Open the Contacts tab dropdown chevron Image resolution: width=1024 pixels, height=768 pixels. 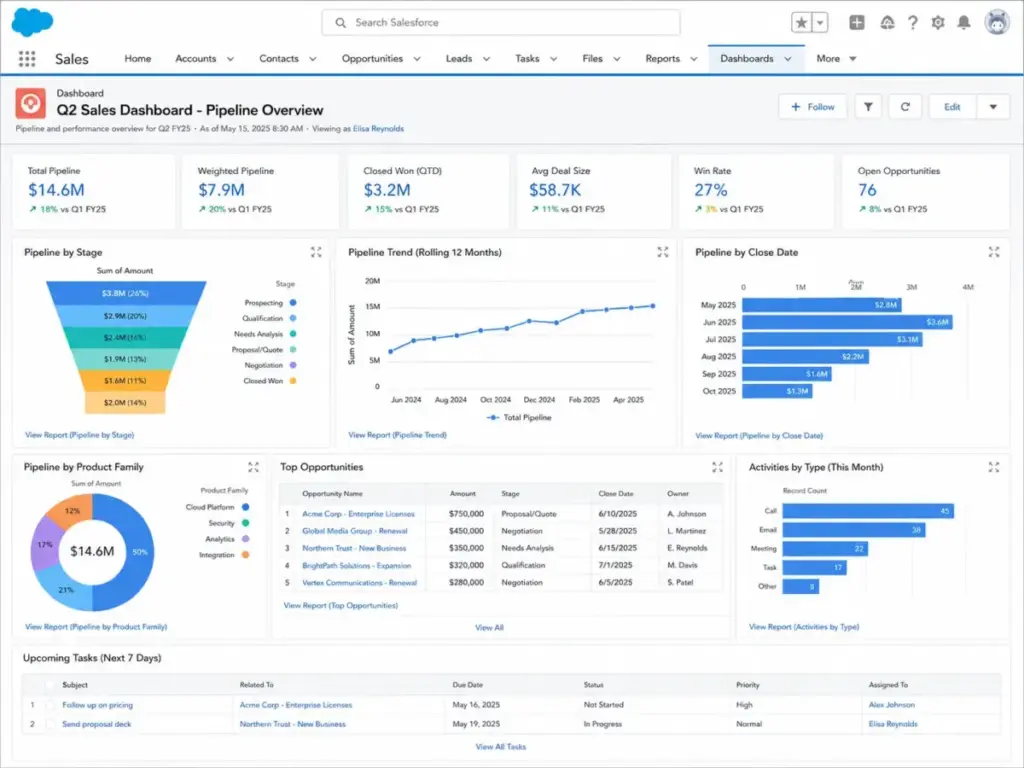(313, 59)
